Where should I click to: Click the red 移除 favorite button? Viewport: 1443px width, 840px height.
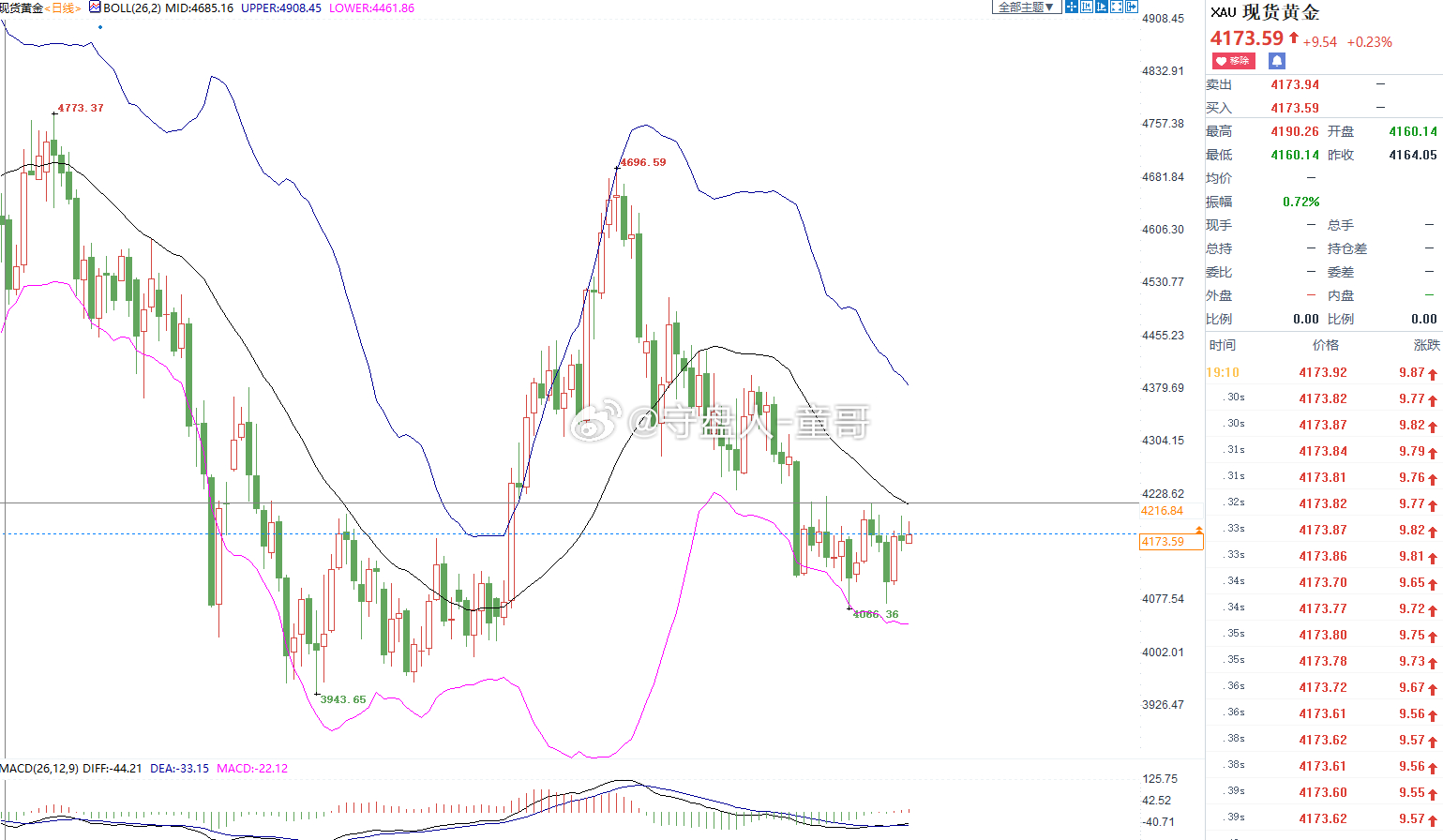click(x=1233, y=61)
